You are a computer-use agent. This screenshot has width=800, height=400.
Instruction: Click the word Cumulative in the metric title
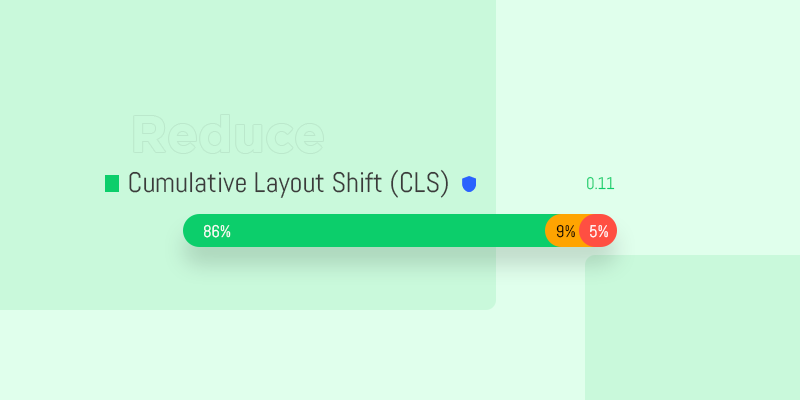[188, 183]
